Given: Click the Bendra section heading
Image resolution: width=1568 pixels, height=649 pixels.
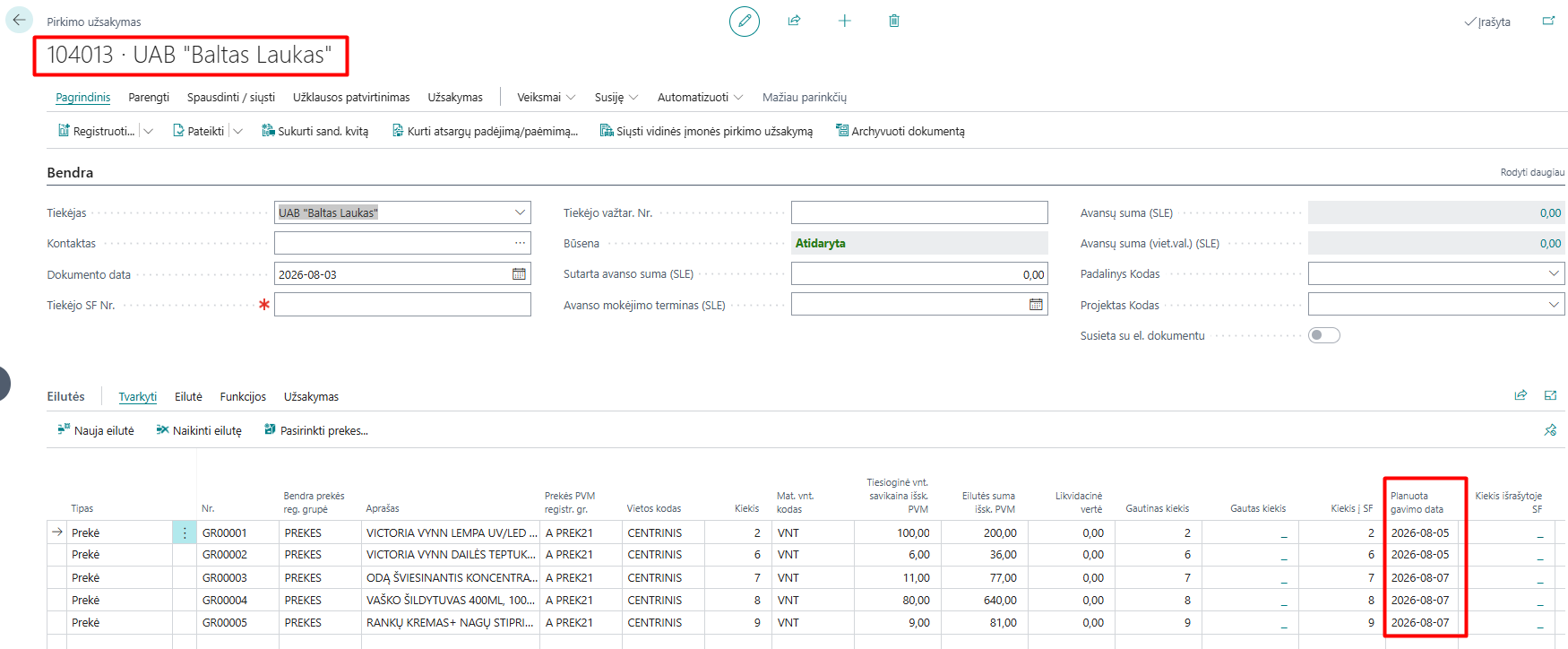Looking at the screenshot, I should point(70,172).
